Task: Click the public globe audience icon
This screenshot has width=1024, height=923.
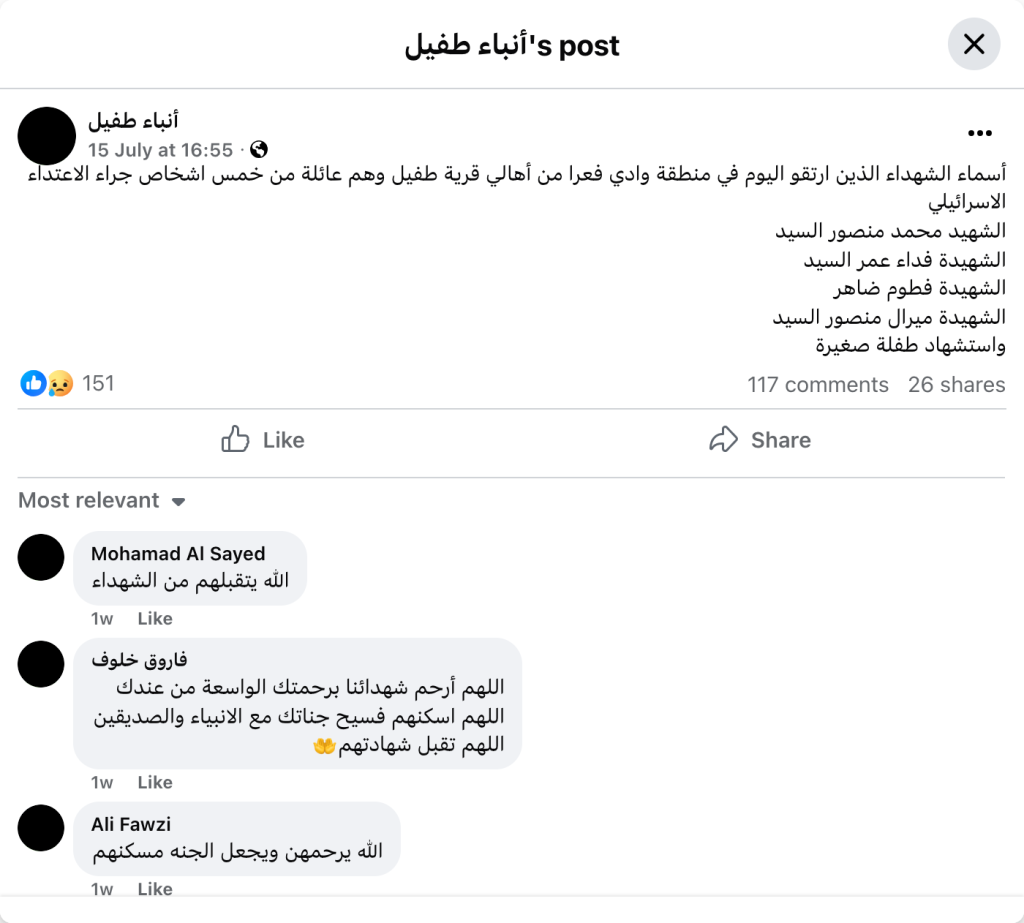Action: click(x=259, y=150)
